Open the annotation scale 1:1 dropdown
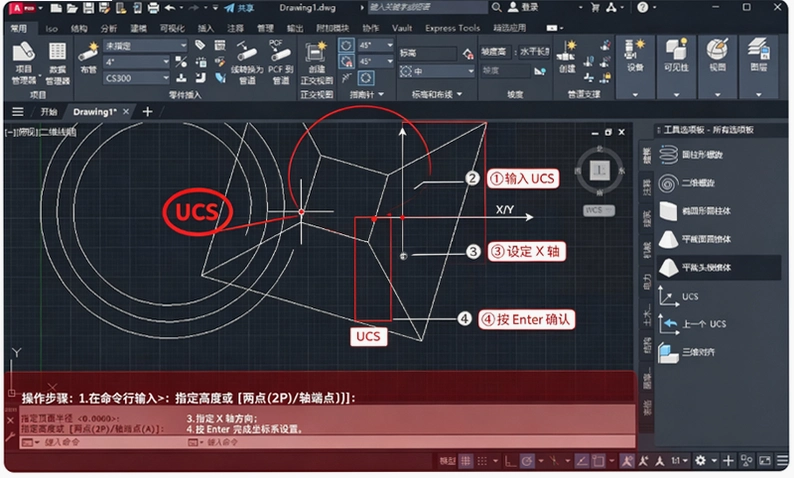This screenshot has height=478, width=794. pyautogui.click(x=679, y=461)
